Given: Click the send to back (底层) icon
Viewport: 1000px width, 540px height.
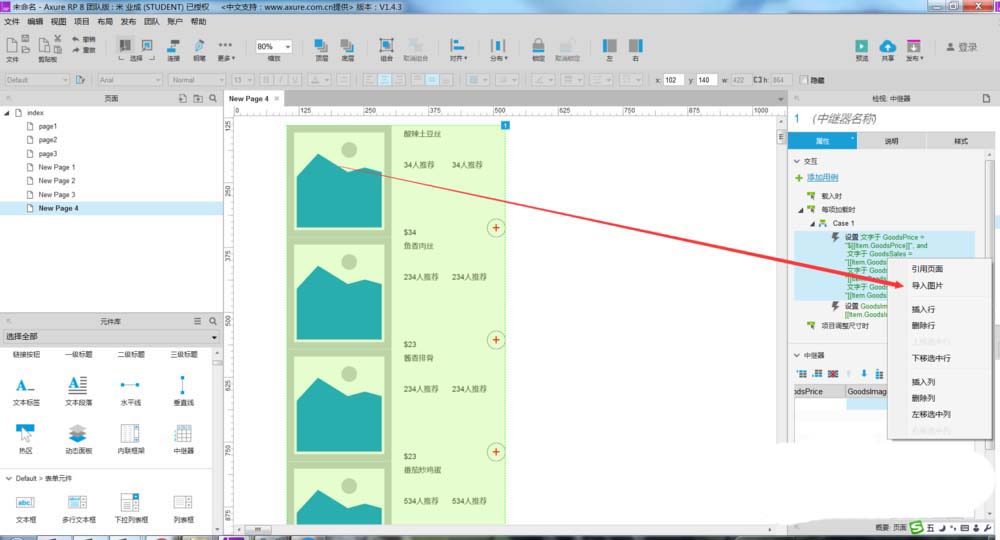Looking at the screenshot, I should pos(347,45).
